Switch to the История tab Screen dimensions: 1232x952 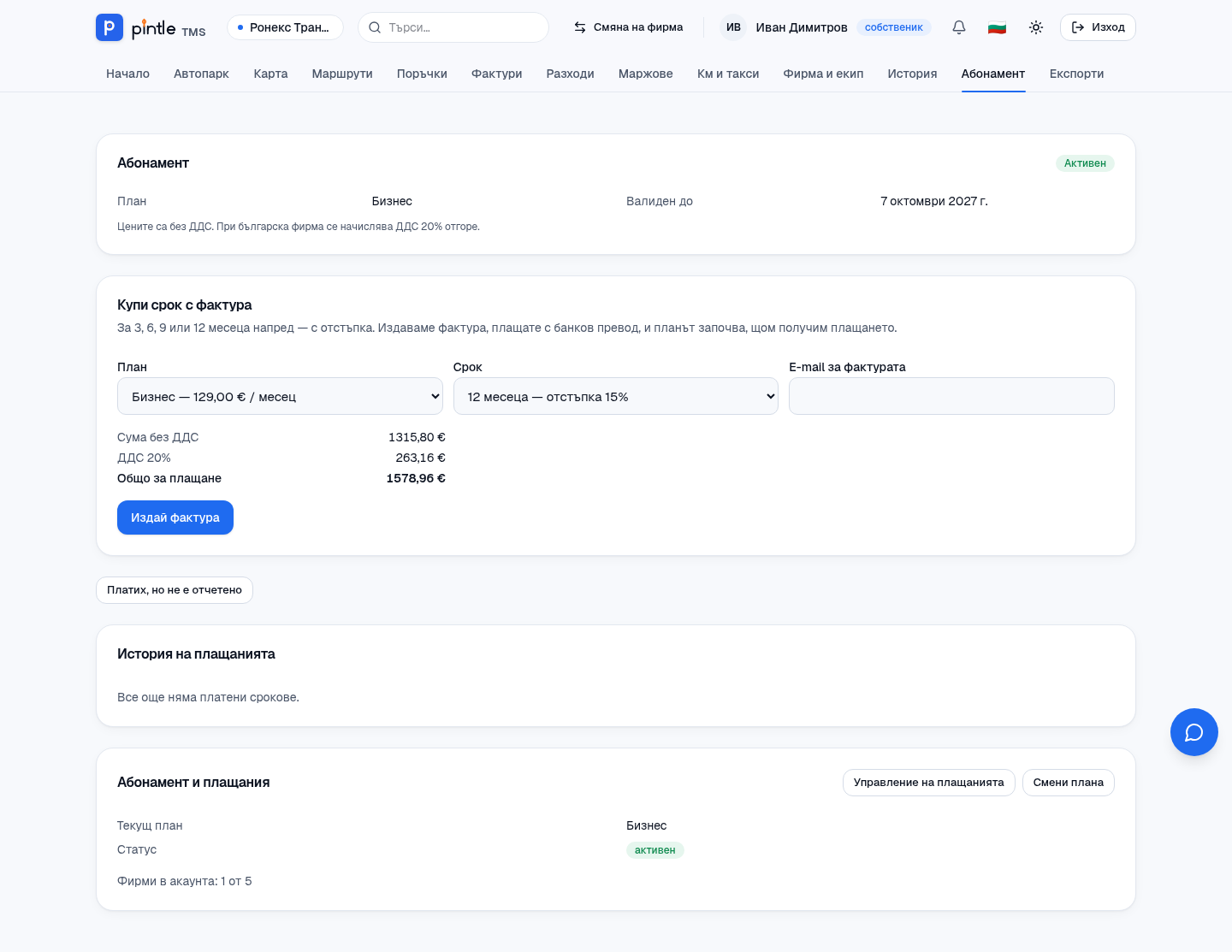pos(912,74)
